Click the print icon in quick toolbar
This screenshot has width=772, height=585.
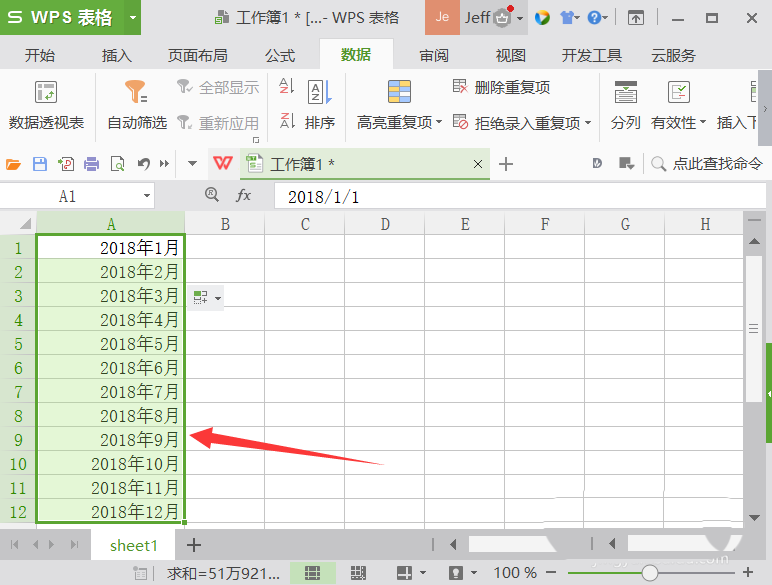pyautogui.click(x=92, y=164)
